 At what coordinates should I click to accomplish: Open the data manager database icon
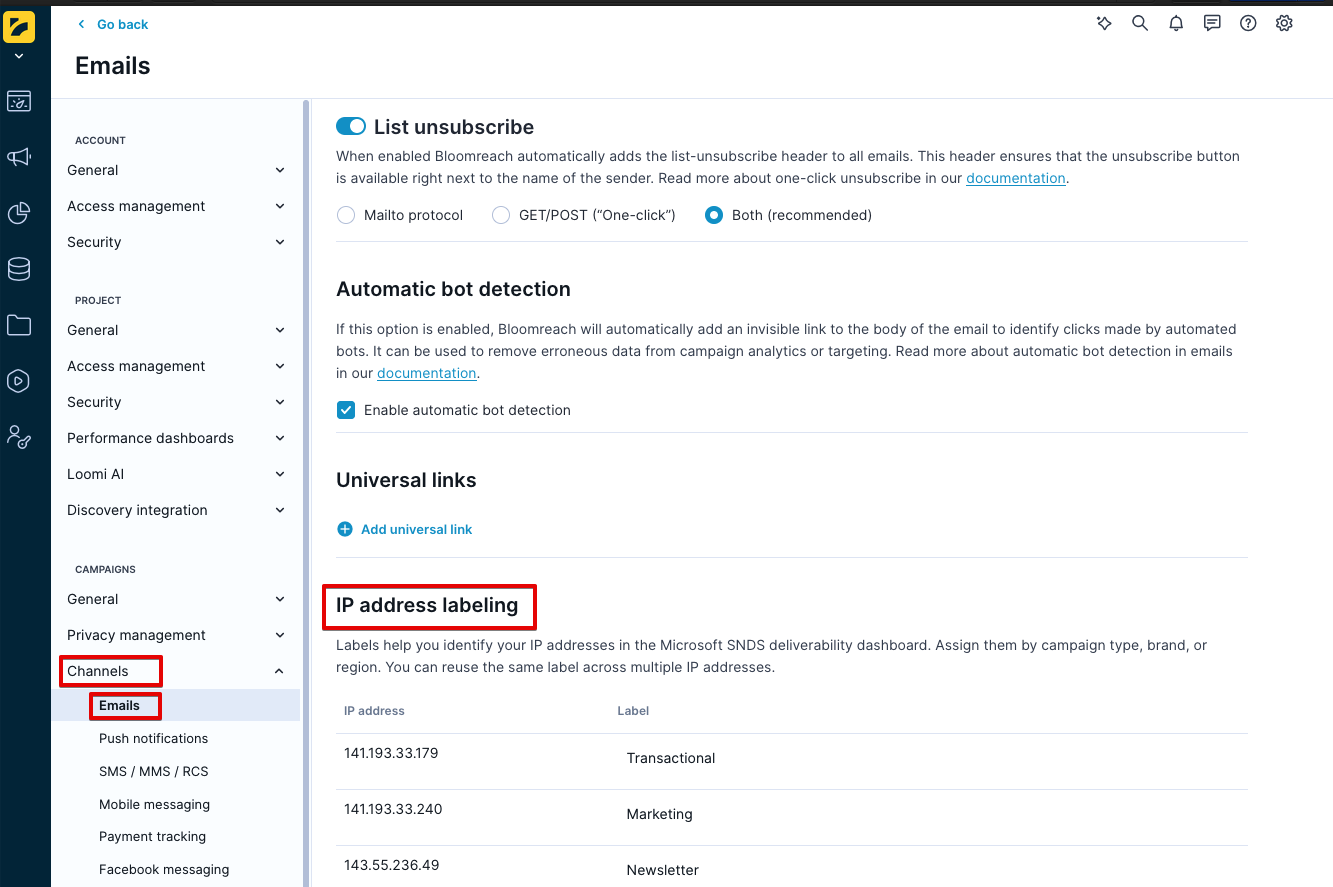point(19,269)
